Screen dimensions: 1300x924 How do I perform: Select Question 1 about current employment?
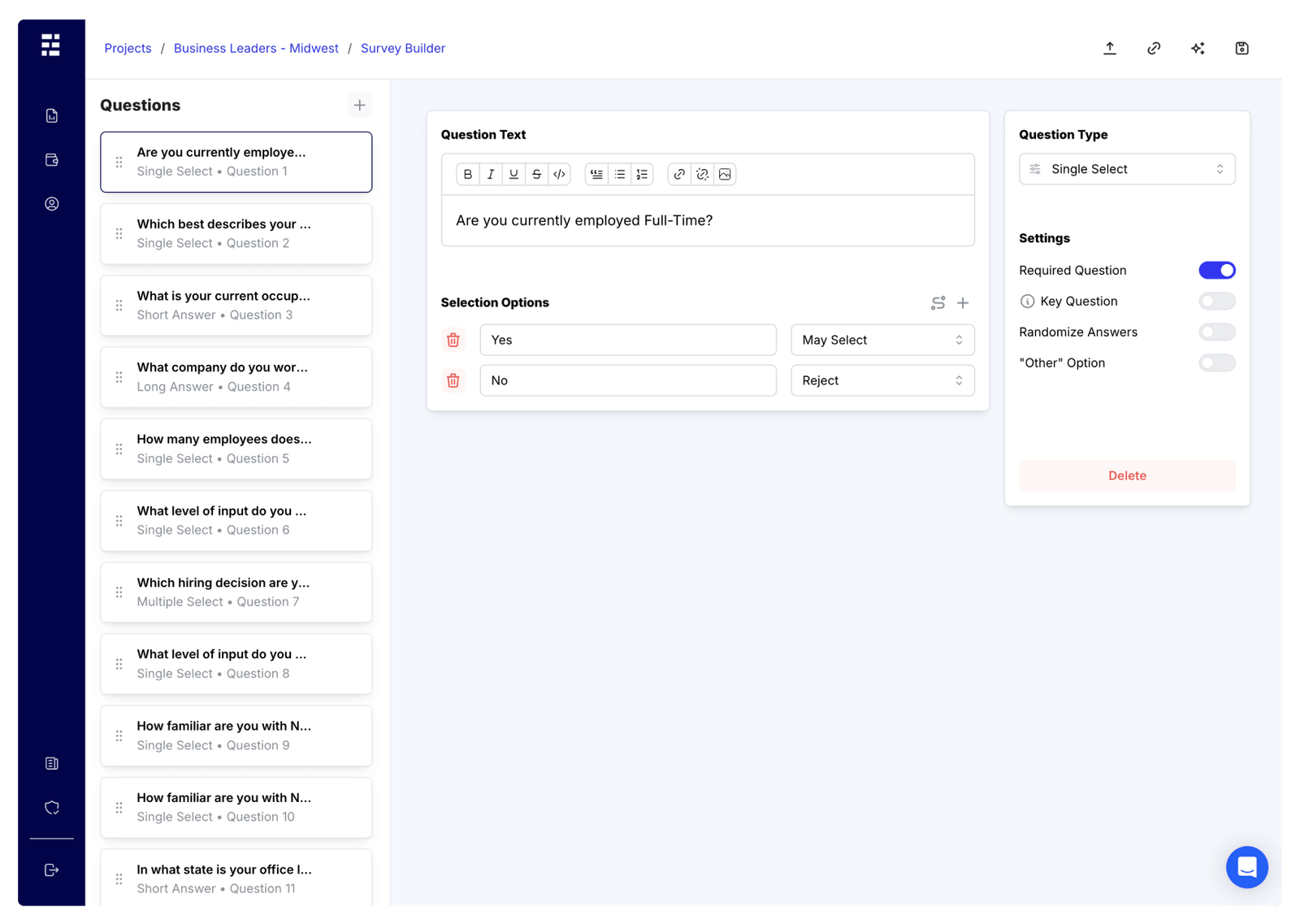click(x=236, y=162)
